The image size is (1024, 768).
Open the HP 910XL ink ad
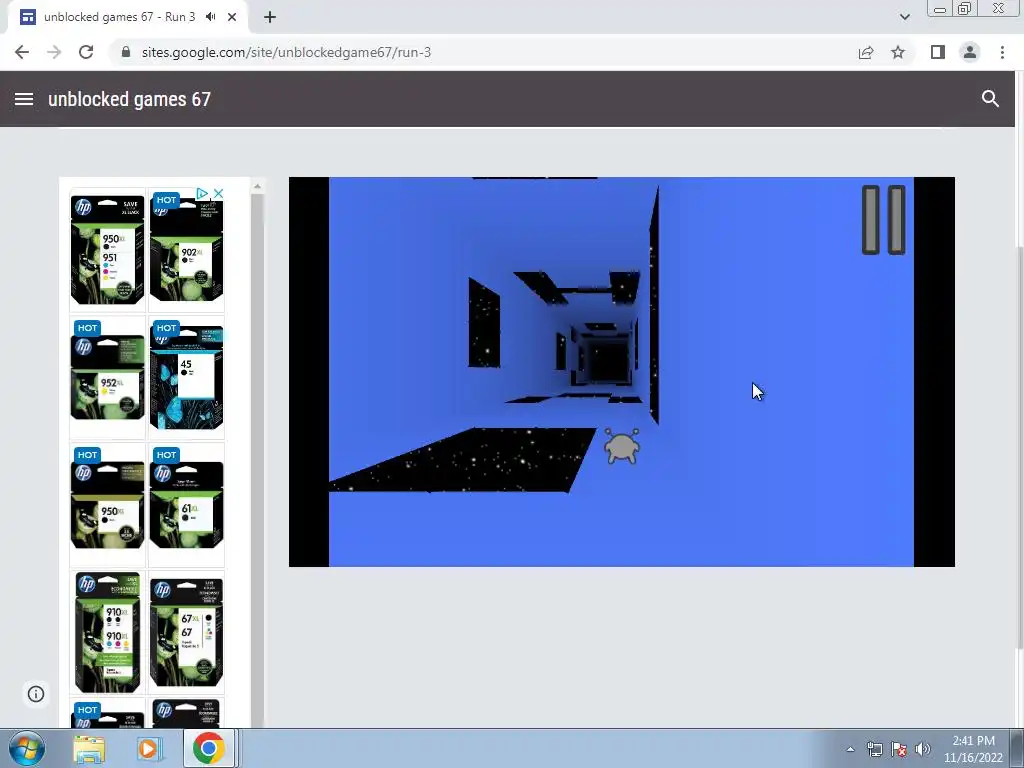tap(108, 632)
